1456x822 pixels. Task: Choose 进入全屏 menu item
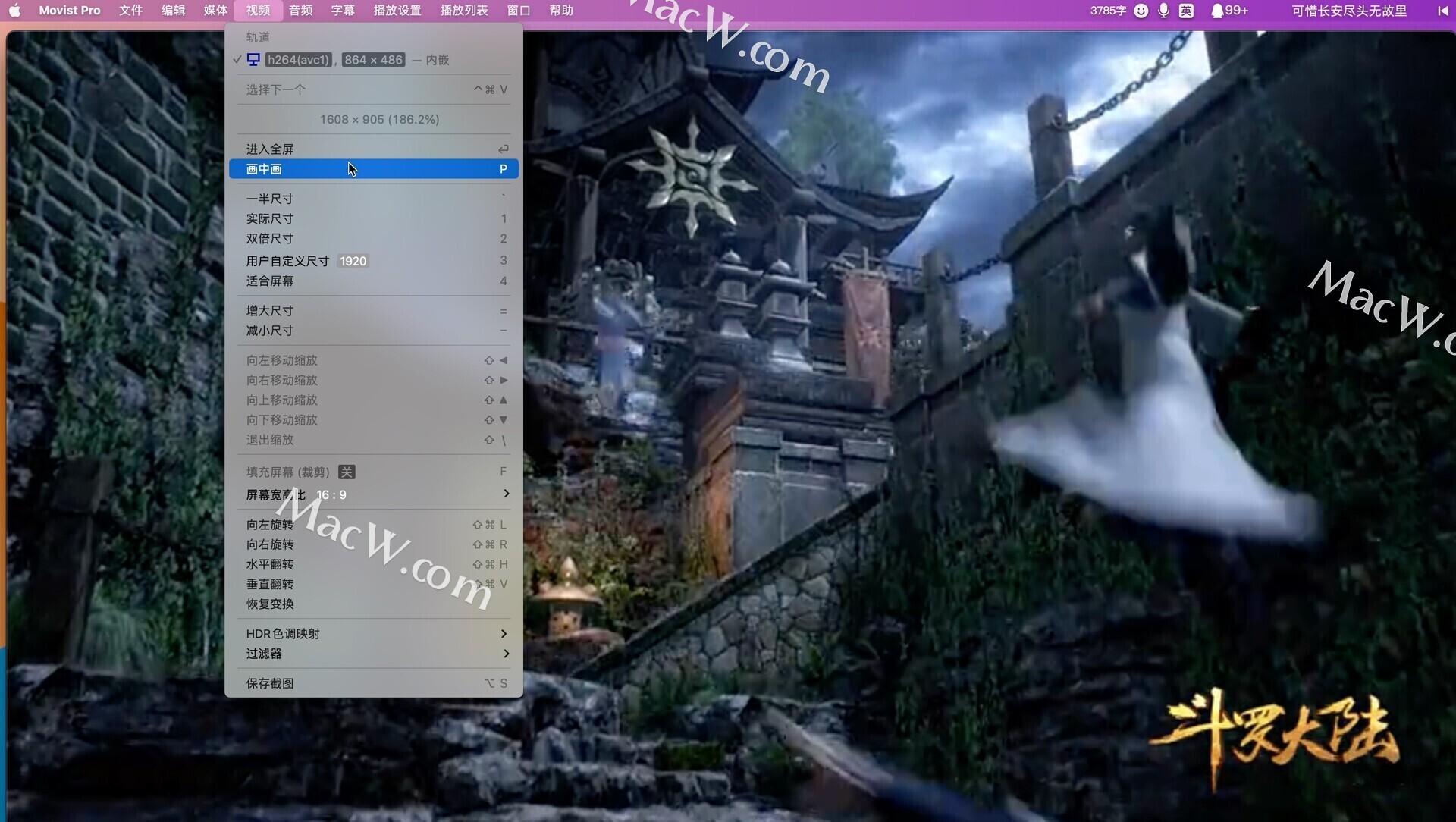(374, 149)
